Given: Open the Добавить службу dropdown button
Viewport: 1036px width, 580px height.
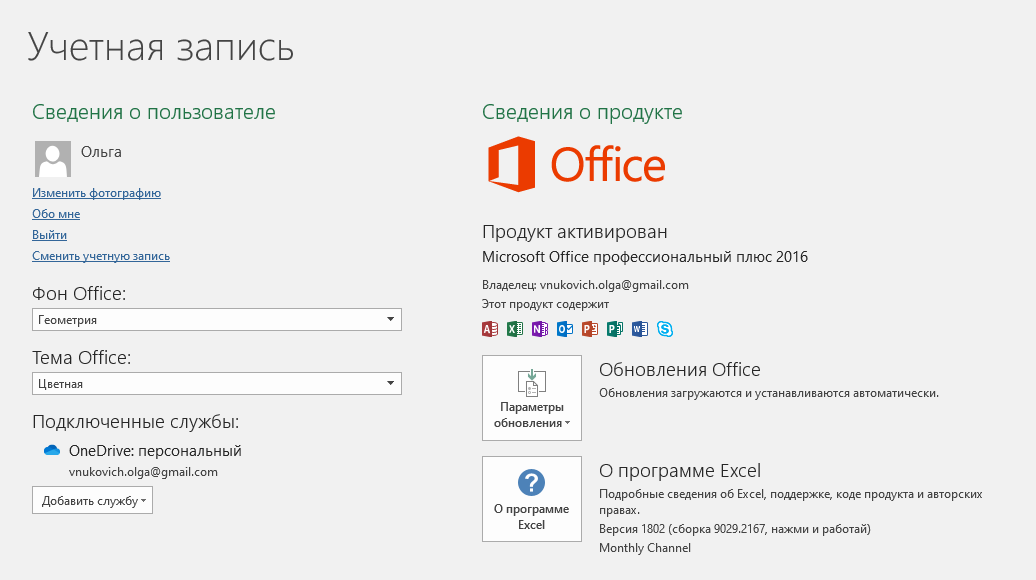Looking at the screenshot, I should click(x=92, y=500).
